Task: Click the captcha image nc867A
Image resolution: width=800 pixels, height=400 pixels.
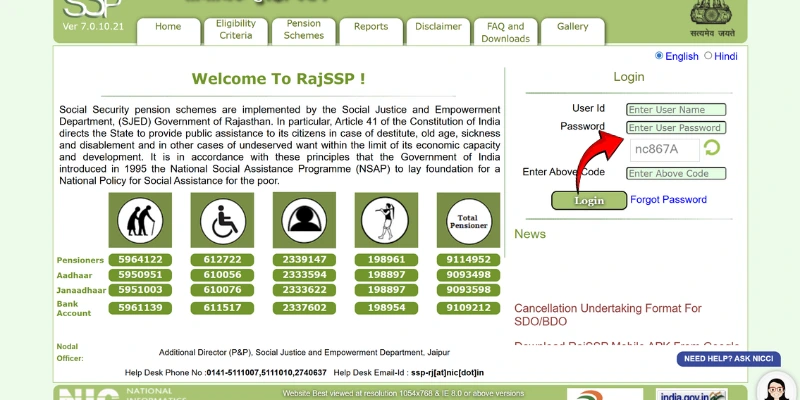Action: click(665, 150)
